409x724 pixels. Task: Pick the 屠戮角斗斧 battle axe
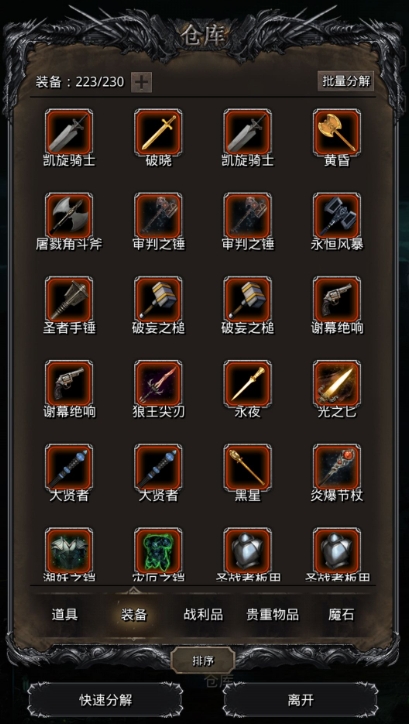point(69,216)
